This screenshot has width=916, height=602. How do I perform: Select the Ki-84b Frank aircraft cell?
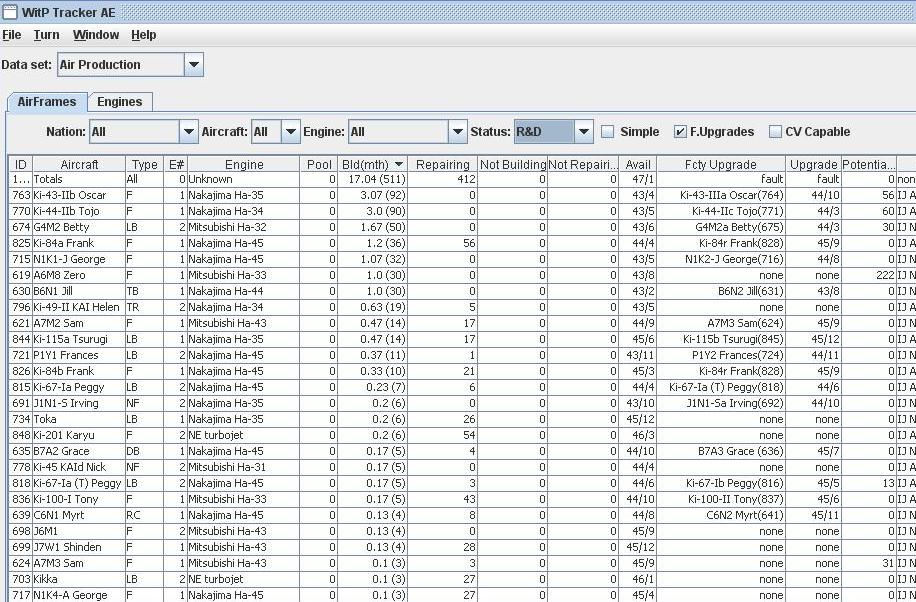(79, 371)
